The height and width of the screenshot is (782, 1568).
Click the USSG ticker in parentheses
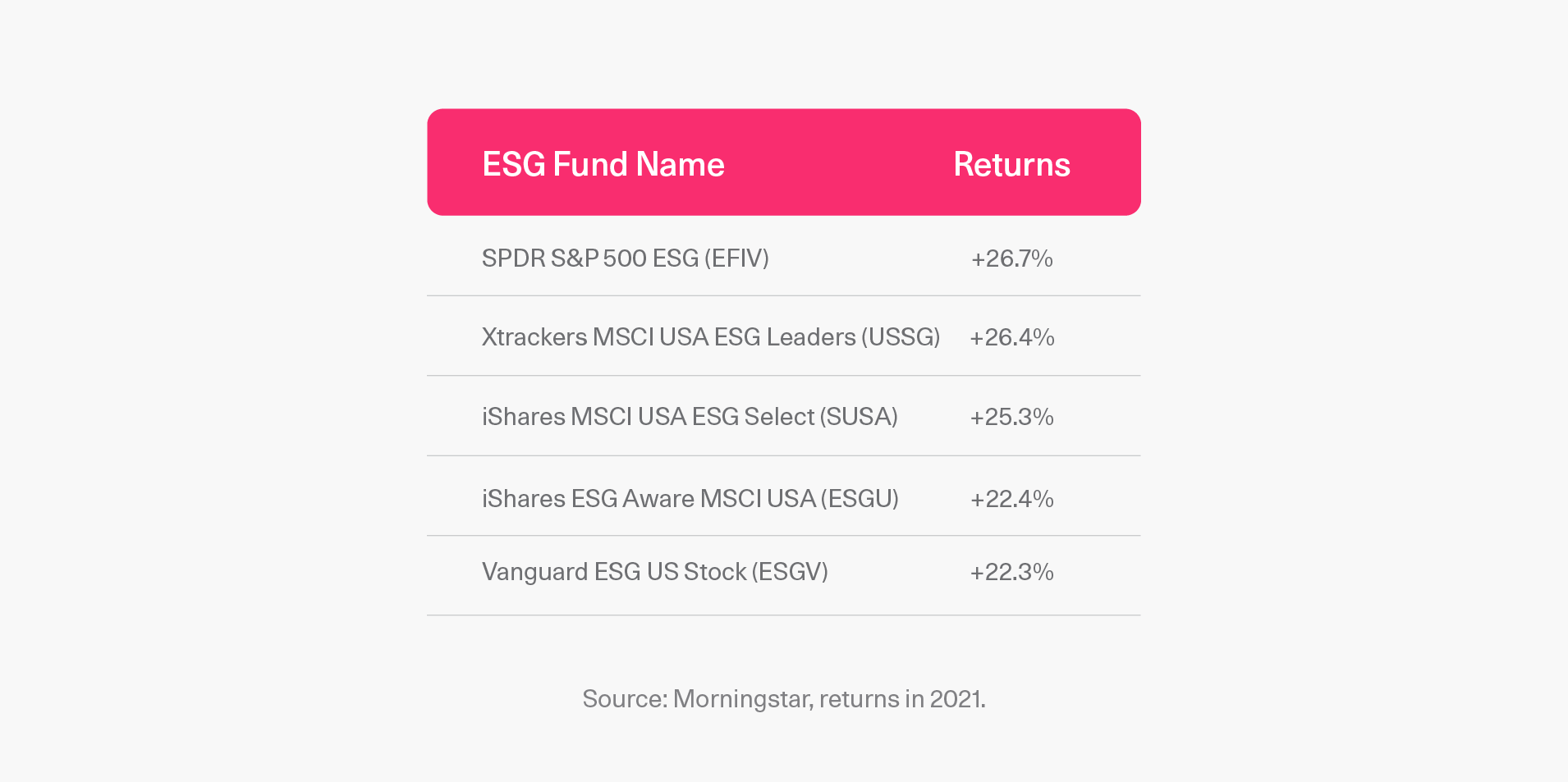click(901, 337)
